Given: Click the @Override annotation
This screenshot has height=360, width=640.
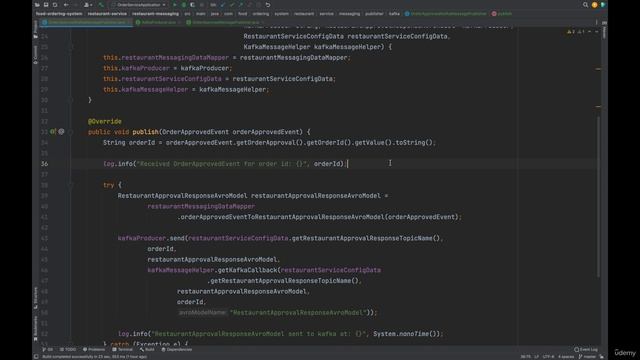Looking at the screenshot, I should [104, 121].
